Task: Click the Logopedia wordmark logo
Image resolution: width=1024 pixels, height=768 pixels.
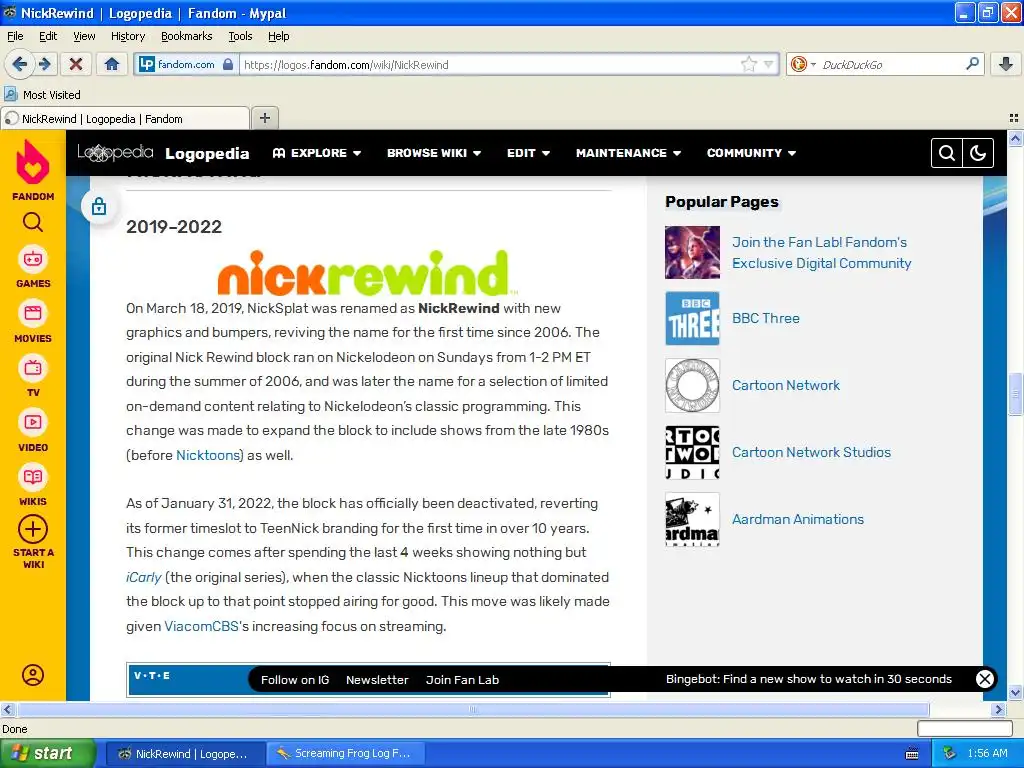Action: 115,153
